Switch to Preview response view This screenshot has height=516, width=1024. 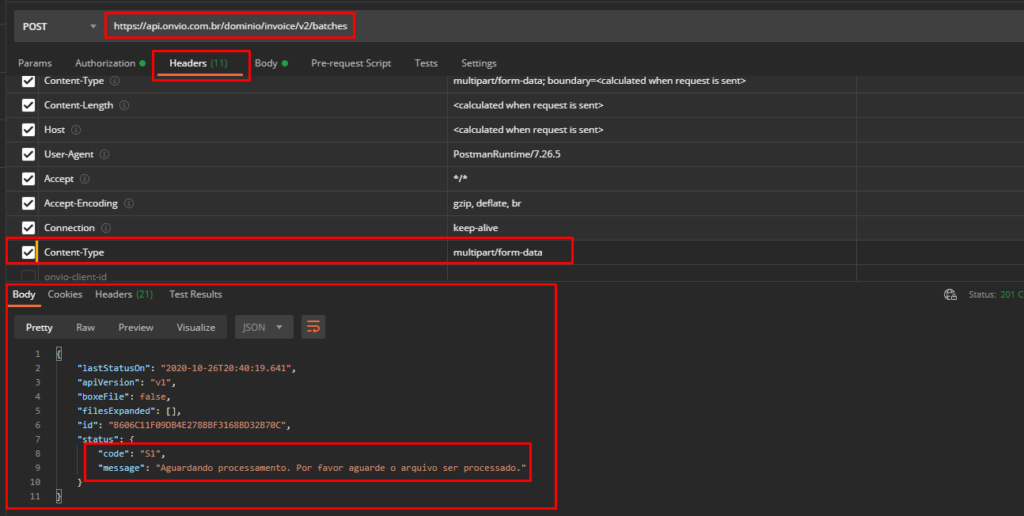(136, 327)
